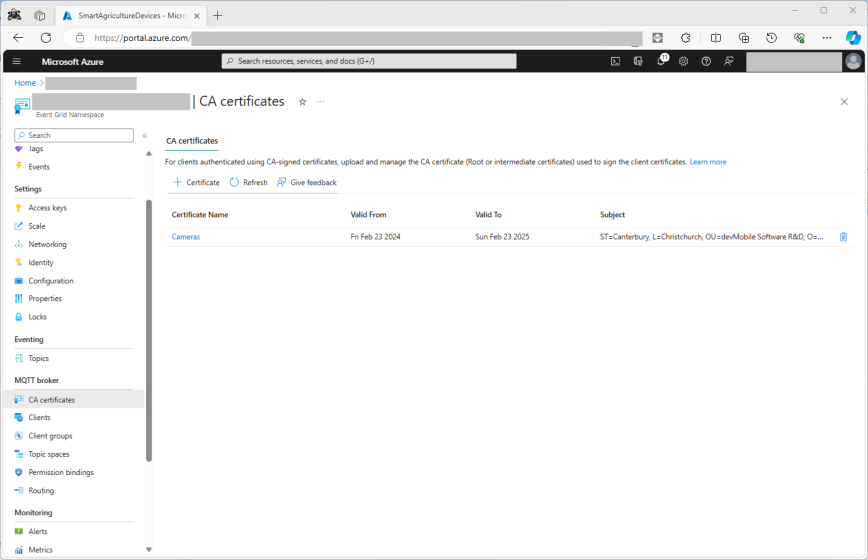Open the notifications bell icon
Viewport: 868px width, 560px height.
coord(660,61)
